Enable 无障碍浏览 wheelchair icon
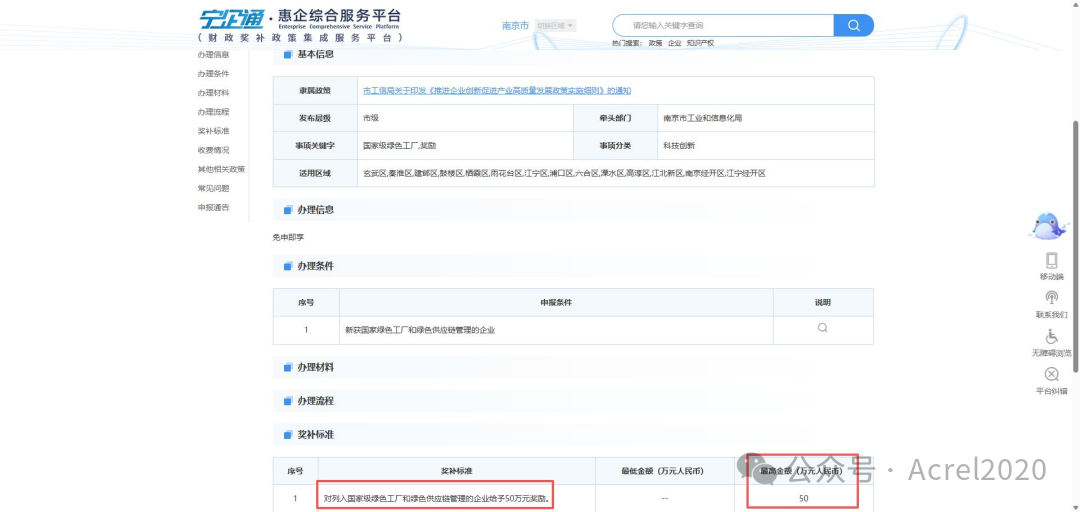Screen dimensions: 1080x512 1051,336
